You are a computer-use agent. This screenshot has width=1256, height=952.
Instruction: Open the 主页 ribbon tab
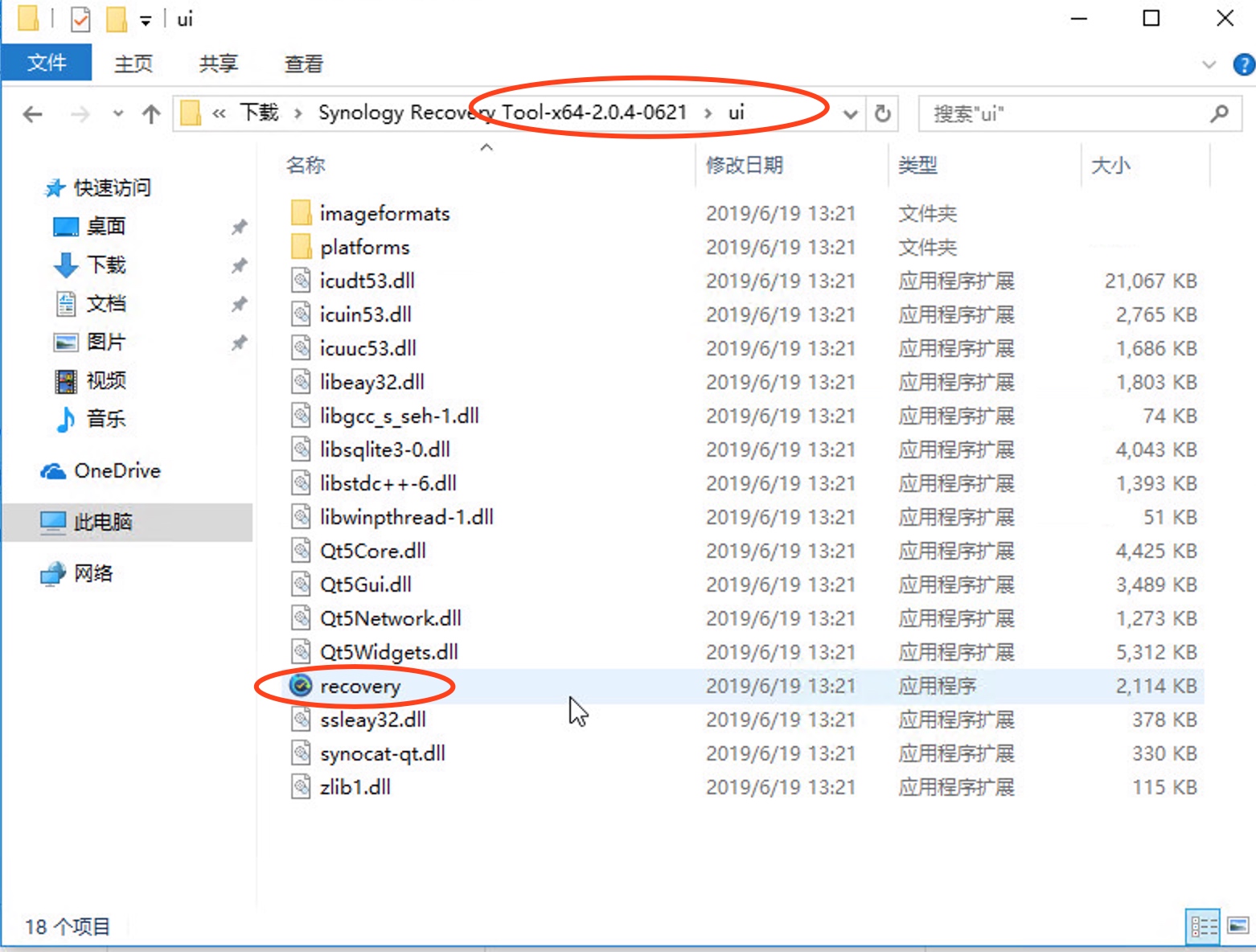tap(133, 64)
